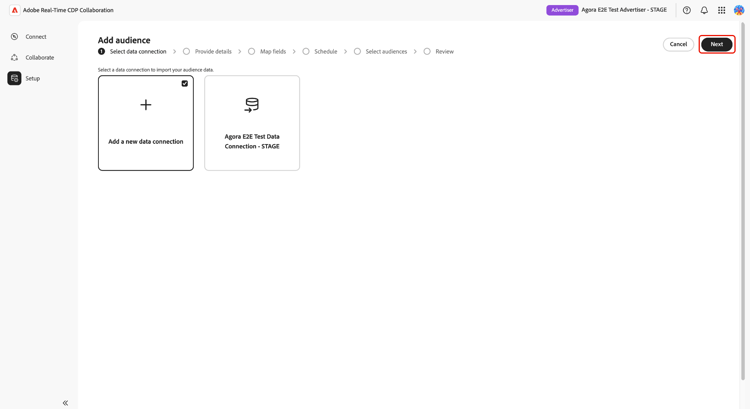Click the Agora E2E Test Advertiser - STAGE account name
This screenshot has width=750, height=409.
click(x=624, y=10)
